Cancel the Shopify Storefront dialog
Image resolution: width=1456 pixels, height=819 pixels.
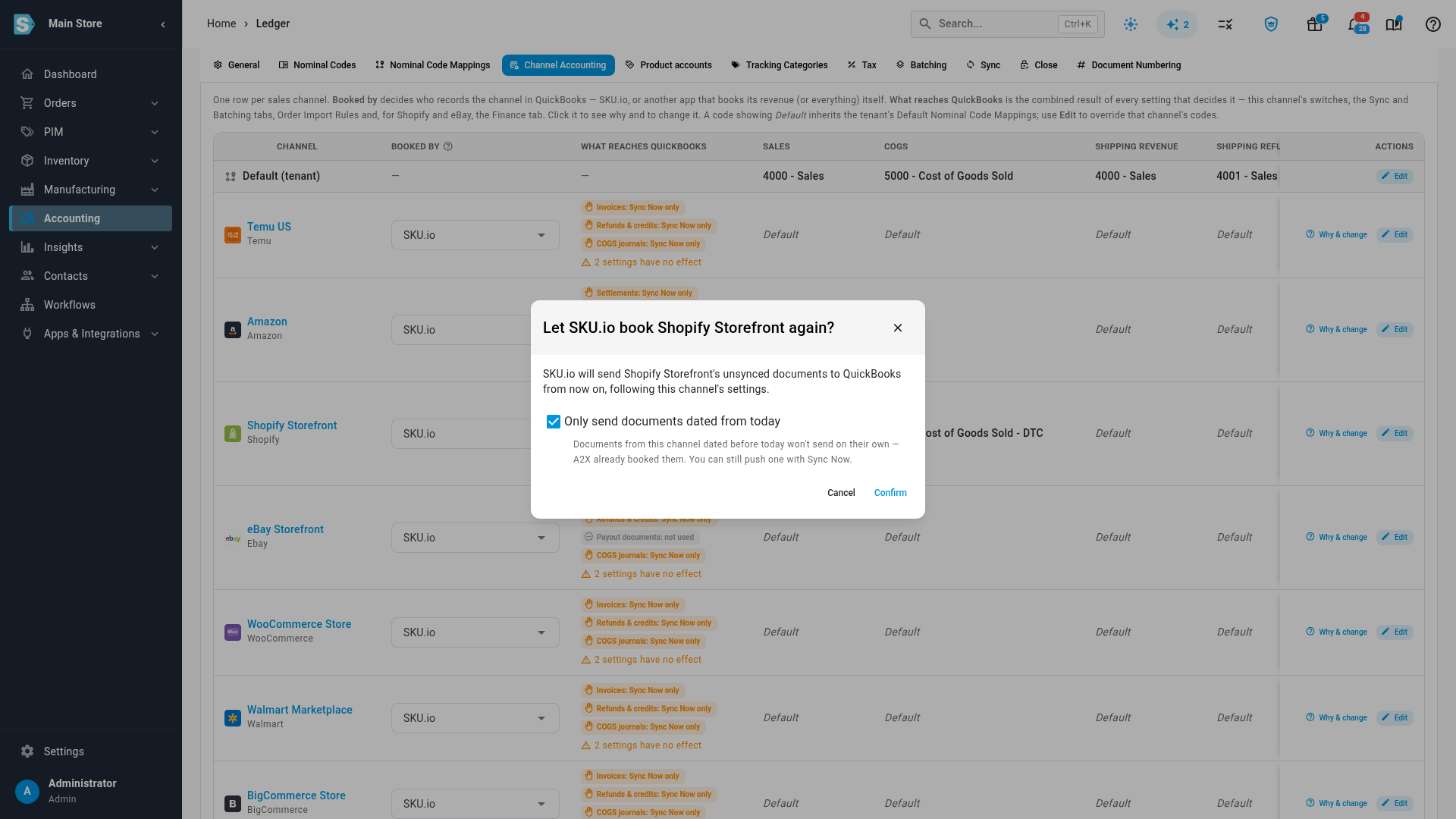pos(841,493)
